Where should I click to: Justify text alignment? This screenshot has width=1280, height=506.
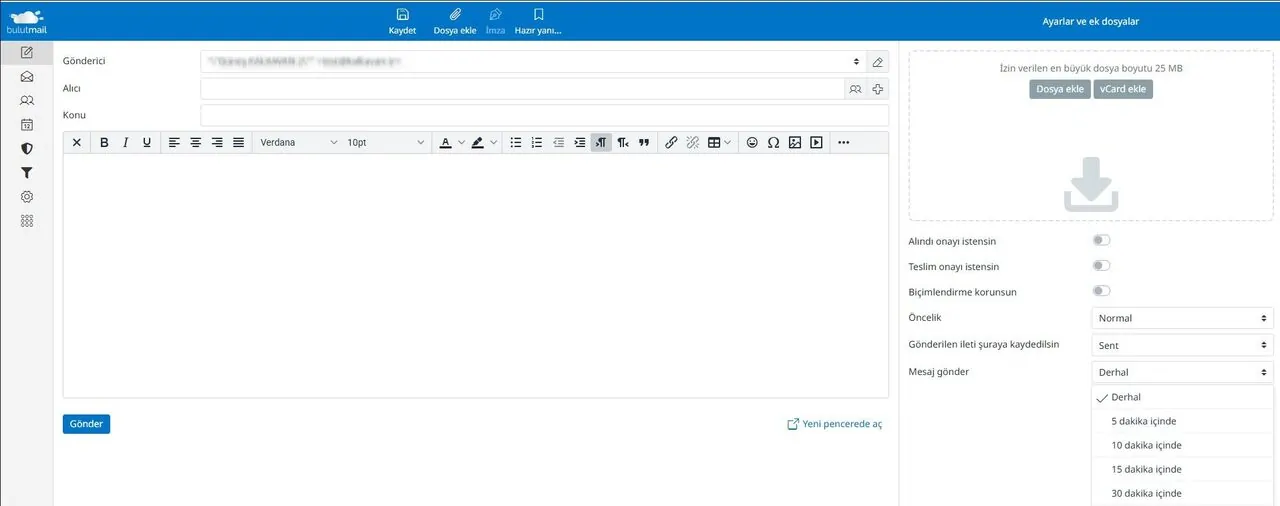click(x=238, y=143)
